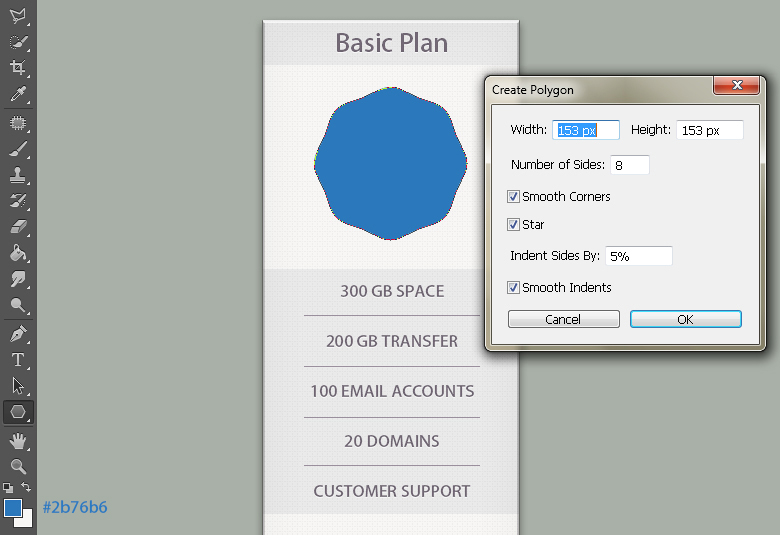Cancel the Create Polygon dialog
The image size is (780, 535).
pyautogui.click(x=563, y=319)
